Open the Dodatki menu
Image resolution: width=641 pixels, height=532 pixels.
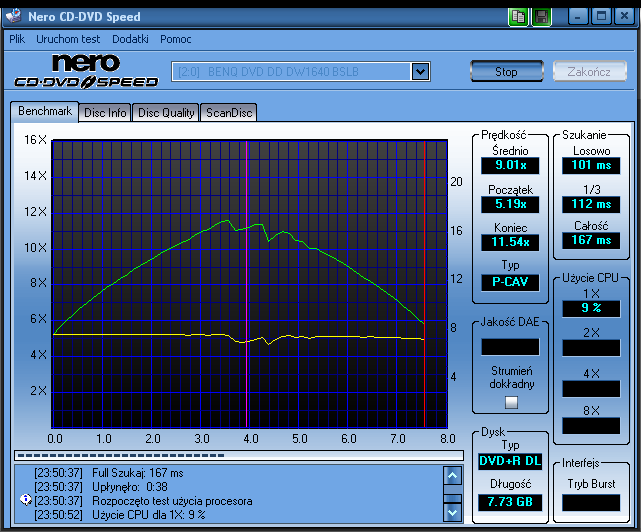(130, 39)
